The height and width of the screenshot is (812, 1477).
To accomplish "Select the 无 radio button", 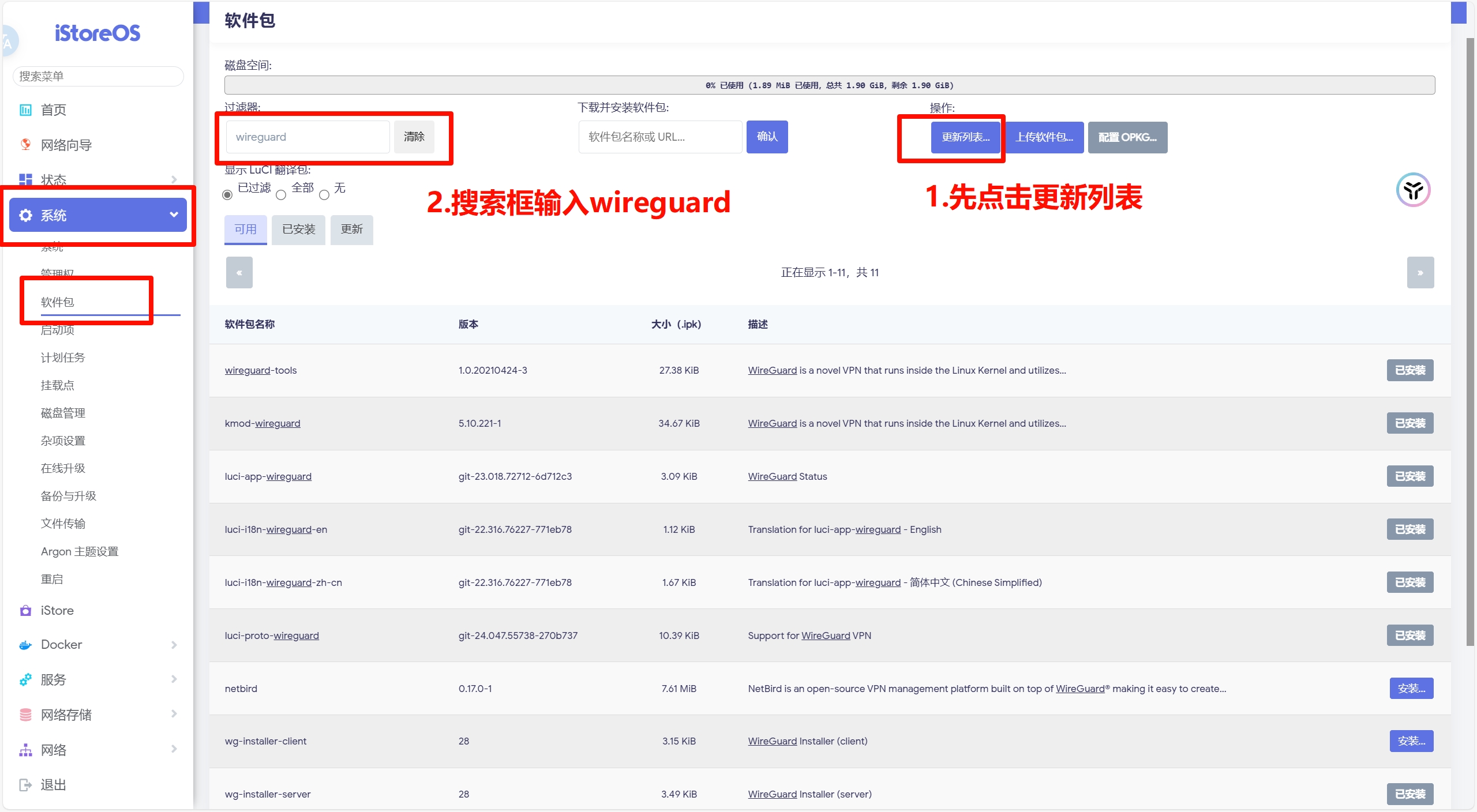I will coord(324,195).
